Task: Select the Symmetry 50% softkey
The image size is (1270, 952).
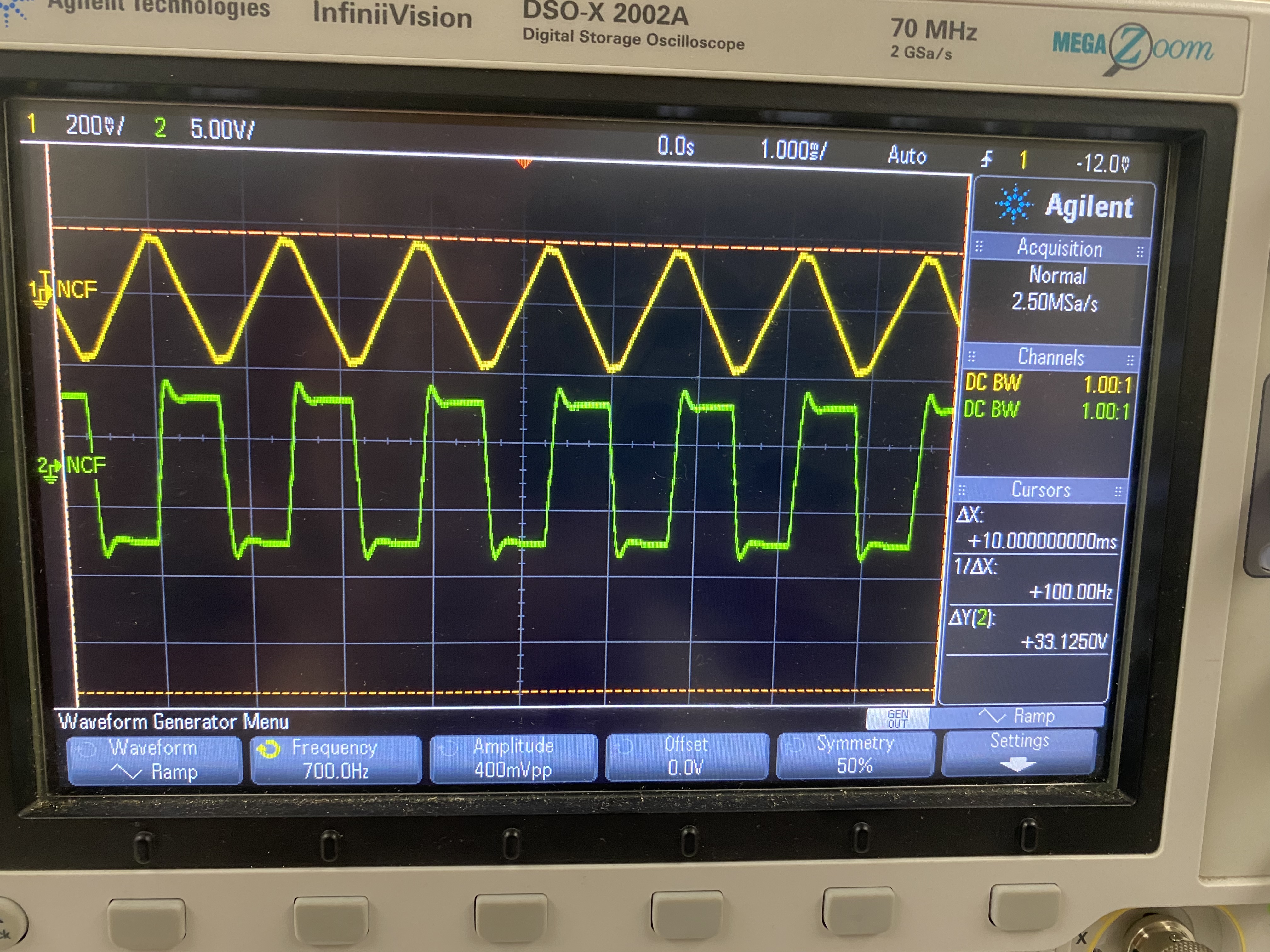Action: 855,754
